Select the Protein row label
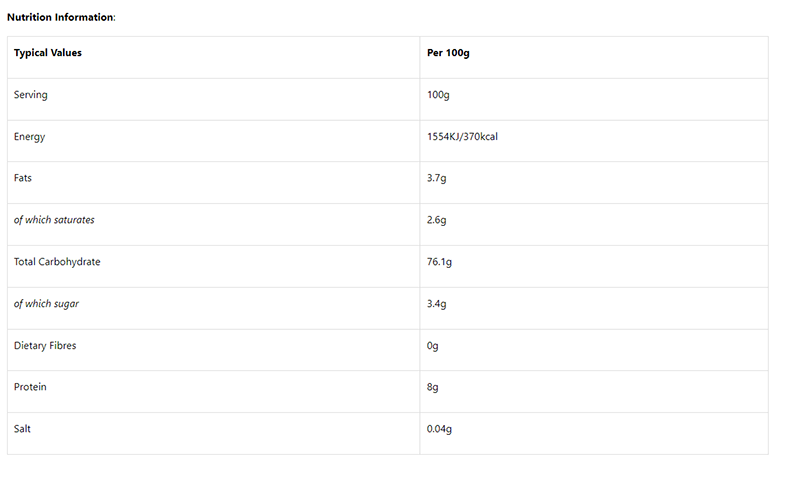The width and height of the screenshot is (790, 478). point(30,387)
